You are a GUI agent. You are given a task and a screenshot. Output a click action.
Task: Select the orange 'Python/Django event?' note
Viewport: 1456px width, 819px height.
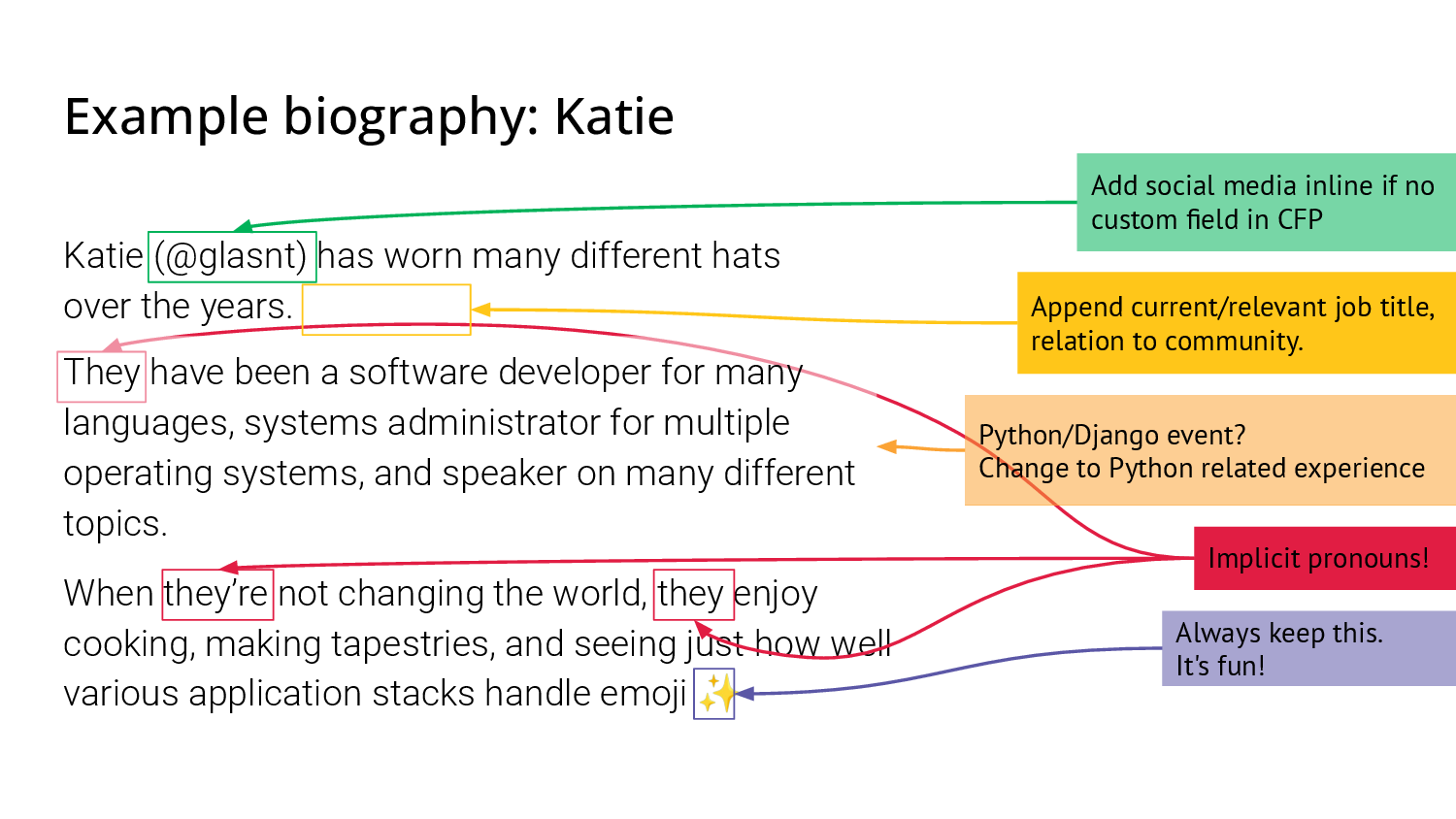point(1209,450)
